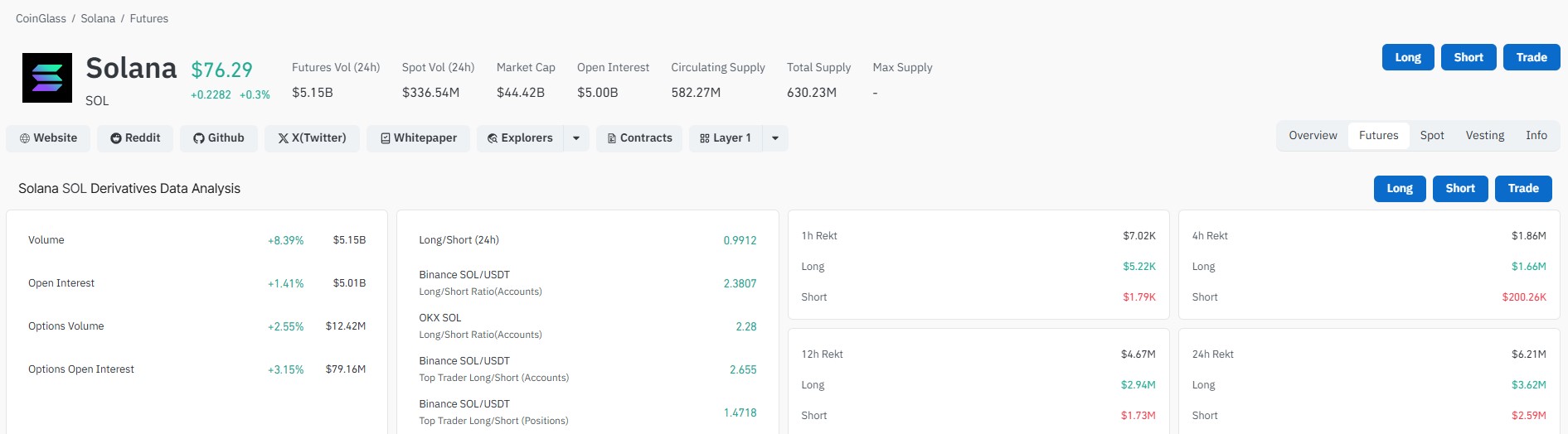
Task: Click the Whitepaper document icon
Action: (x=386, y=138)
